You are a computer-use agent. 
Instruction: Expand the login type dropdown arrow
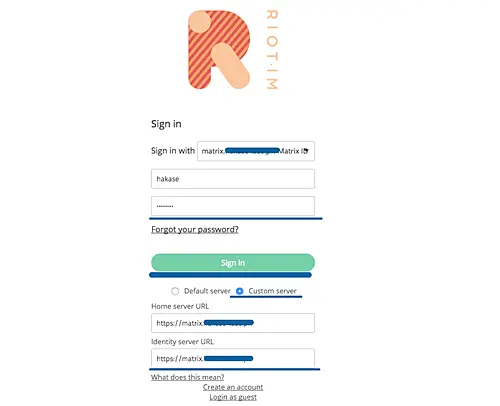[x=306, y=151]
